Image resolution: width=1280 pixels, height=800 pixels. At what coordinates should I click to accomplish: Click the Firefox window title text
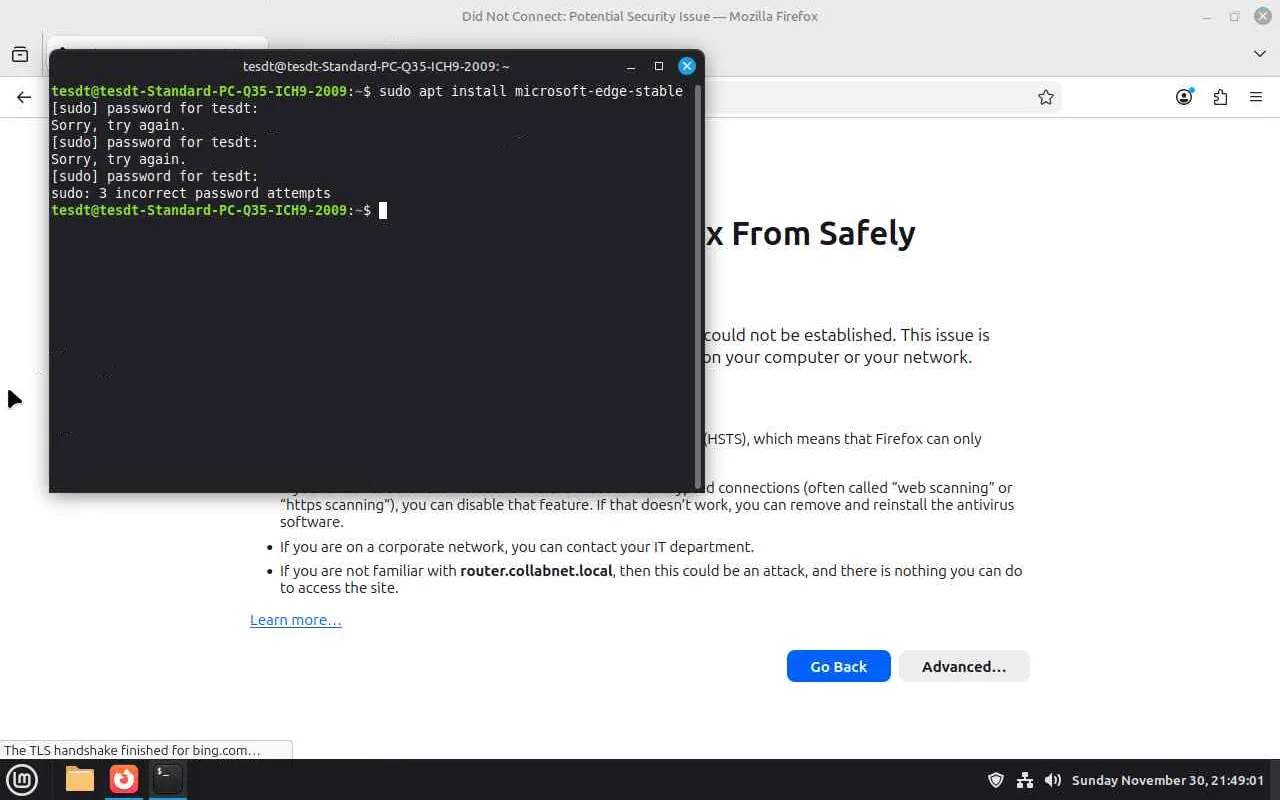640,16
